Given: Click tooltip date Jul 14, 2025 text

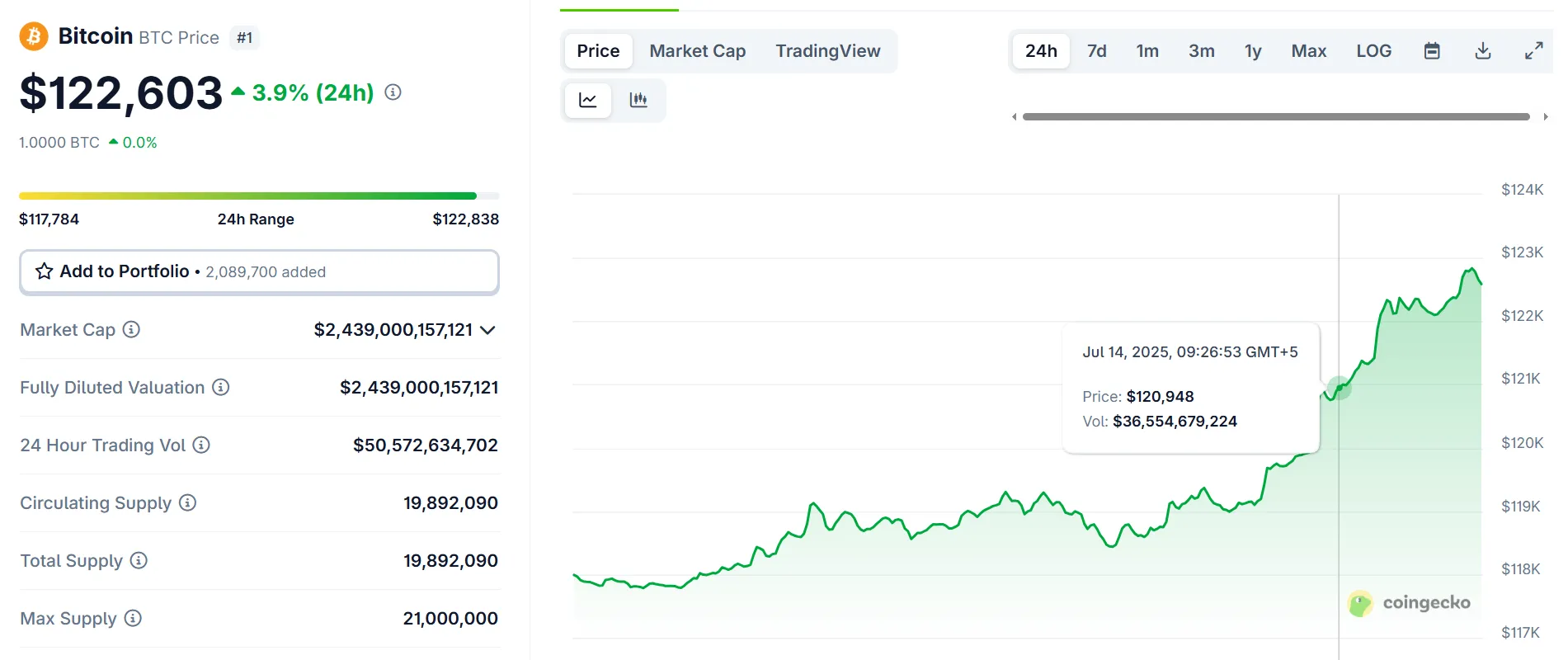Looking at the screenshot, I should 1190,352.
